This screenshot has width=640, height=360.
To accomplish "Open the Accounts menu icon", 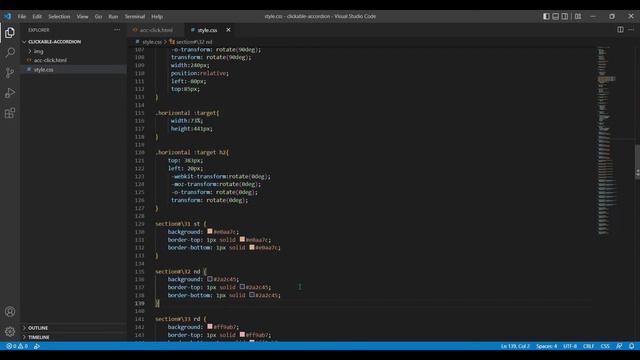I will 10,312.
